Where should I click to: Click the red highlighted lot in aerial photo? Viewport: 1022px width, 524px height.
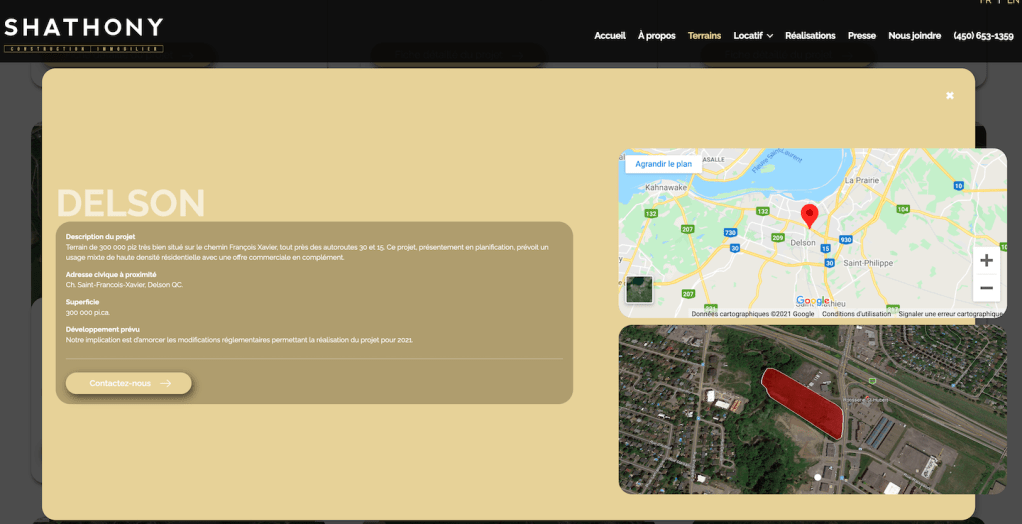click(x=803, y=400)
